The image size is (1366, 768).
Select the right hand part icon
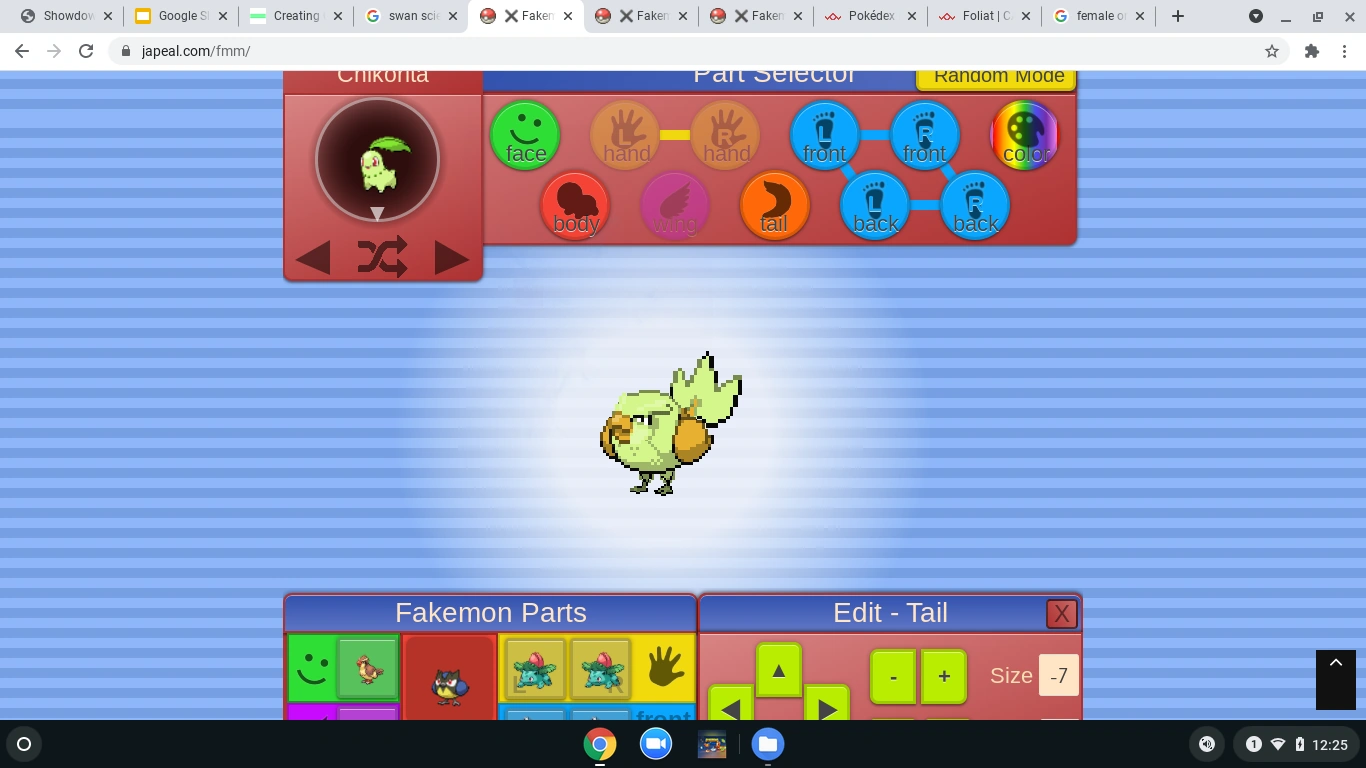[725, 136]
